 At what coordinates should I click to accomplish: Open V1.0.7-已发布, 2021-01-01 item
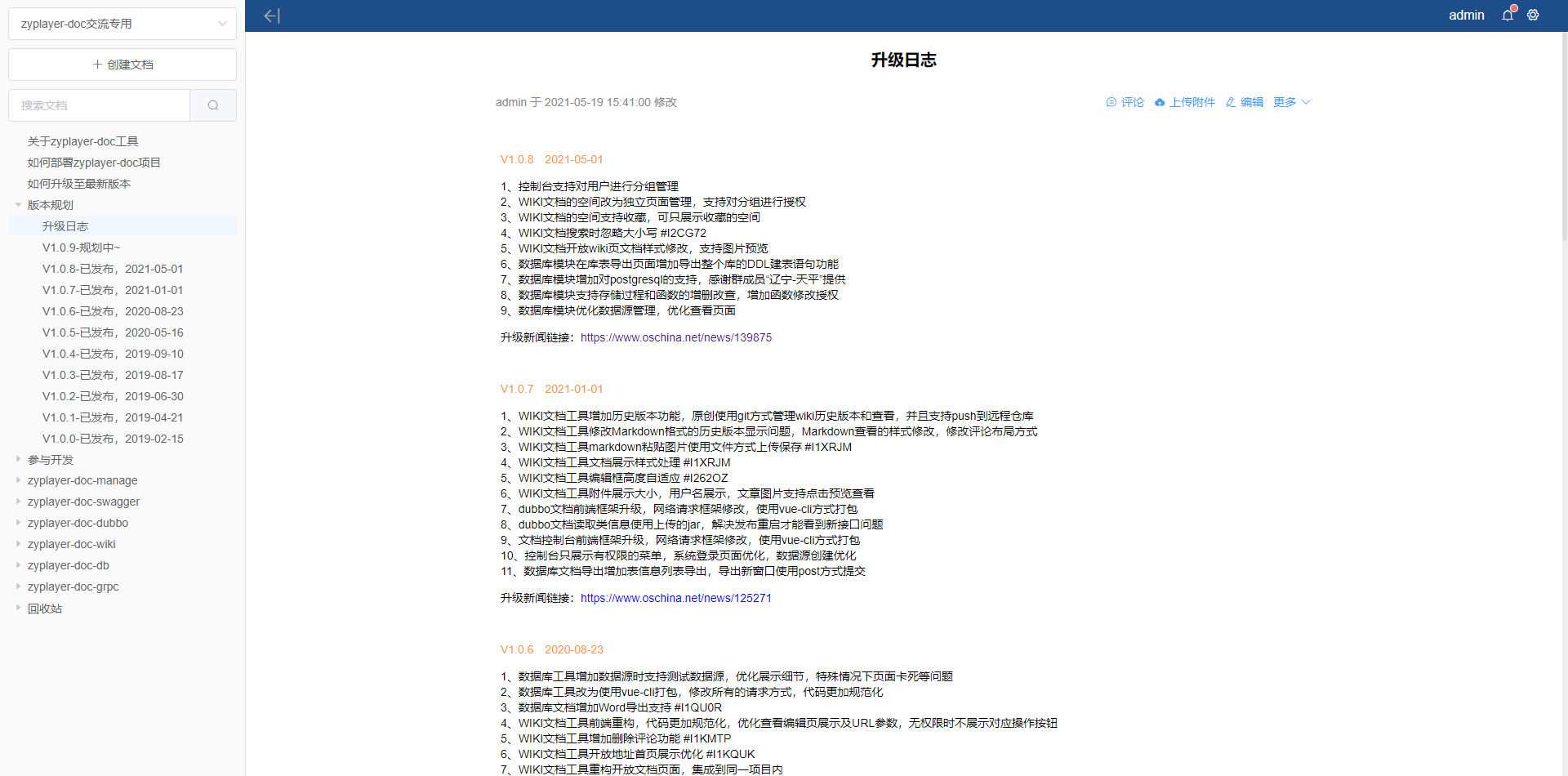click(113, 290)
